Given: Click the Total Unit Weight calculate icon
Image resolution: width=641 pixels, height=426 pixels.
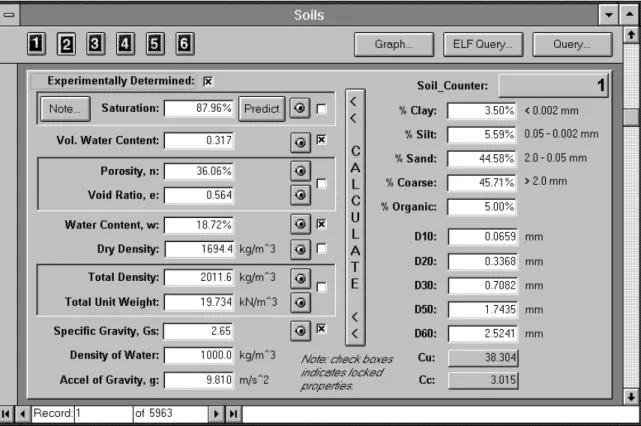Looking at the screenshot, I should click(x=300, y=303).
